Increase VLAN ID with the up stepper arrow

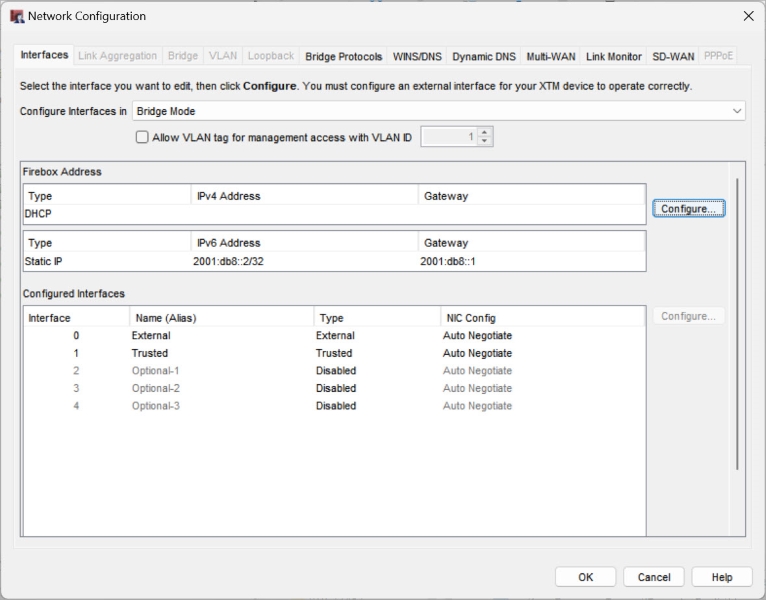pyautogui.click(x=485, y=132)
